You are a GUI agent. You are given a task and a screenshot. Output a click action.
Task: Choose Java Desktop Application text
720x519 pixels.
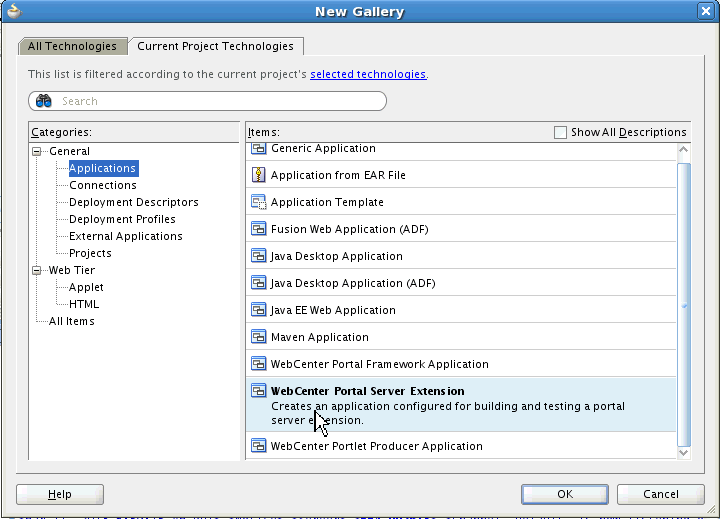pos(337,256)
